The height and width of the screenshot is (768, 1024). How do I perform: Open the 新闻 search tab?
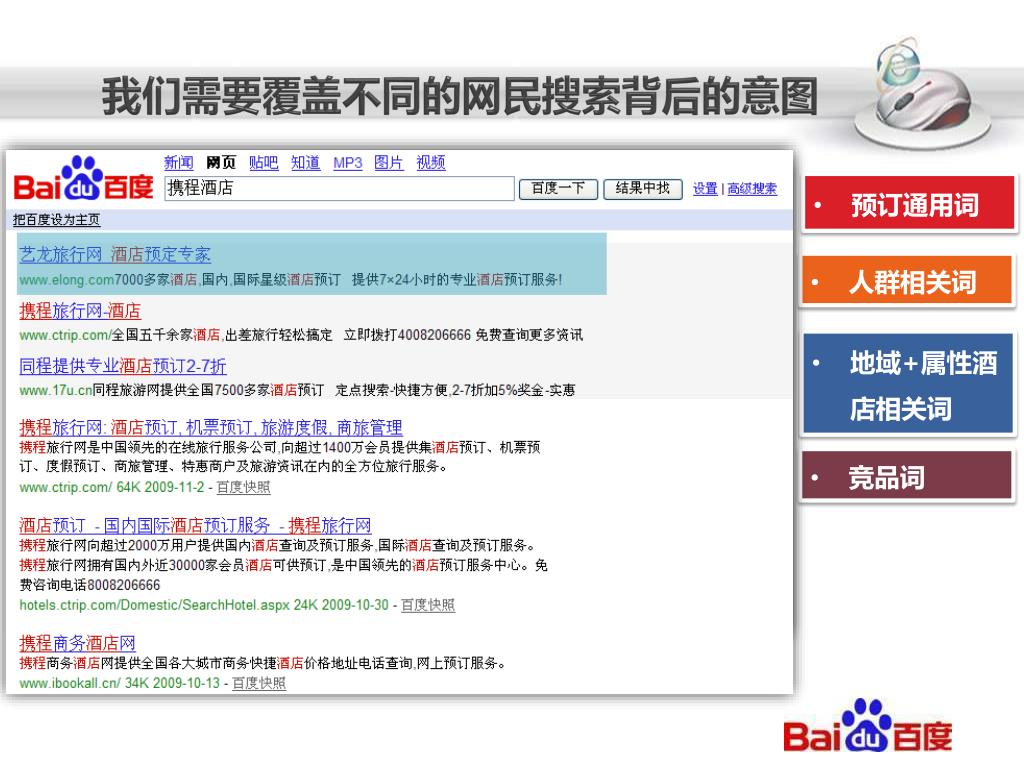tap(178, 163)
